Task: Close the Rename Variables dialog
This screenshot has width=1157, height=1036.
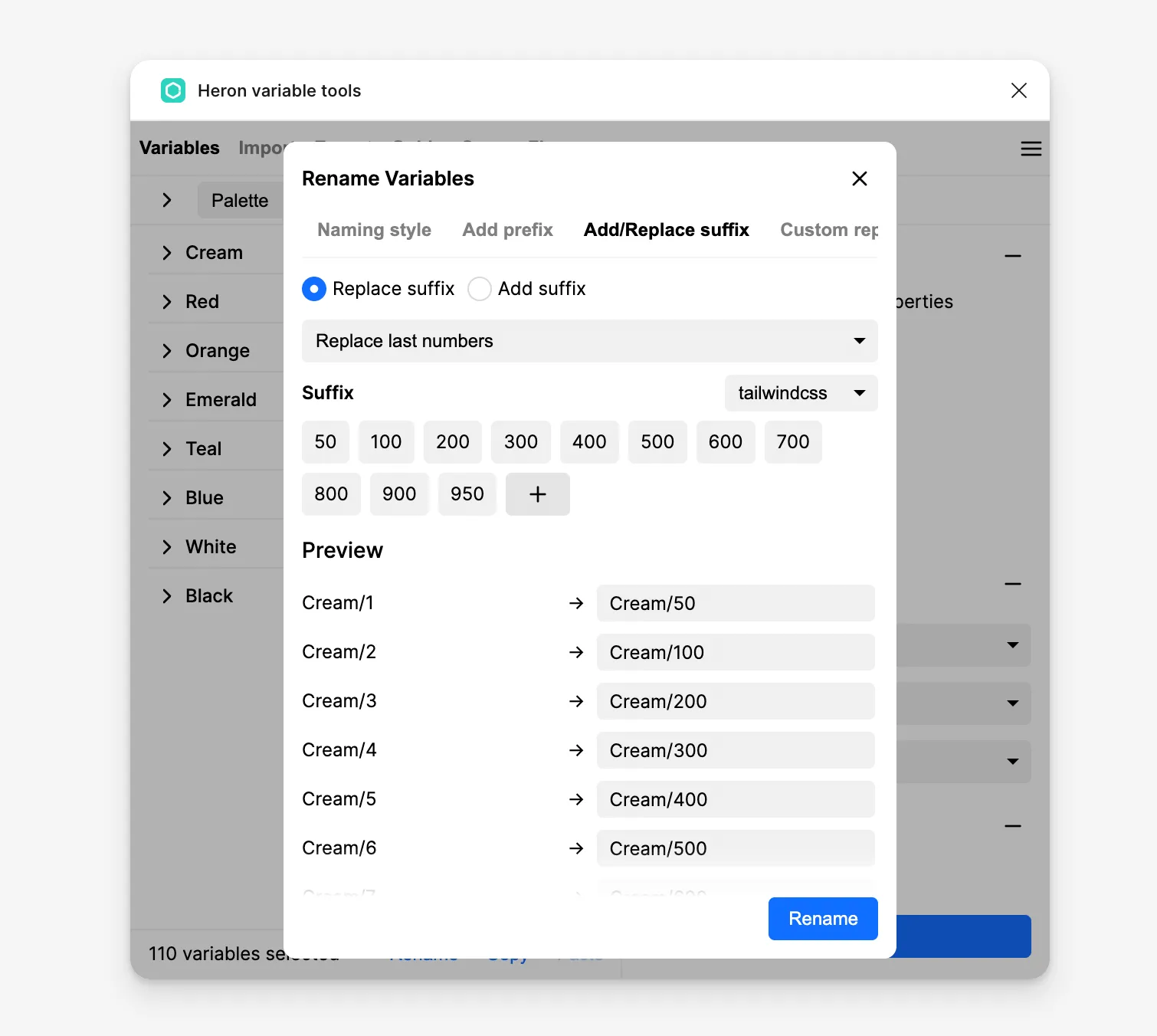Action: click(x=859, y=179)
